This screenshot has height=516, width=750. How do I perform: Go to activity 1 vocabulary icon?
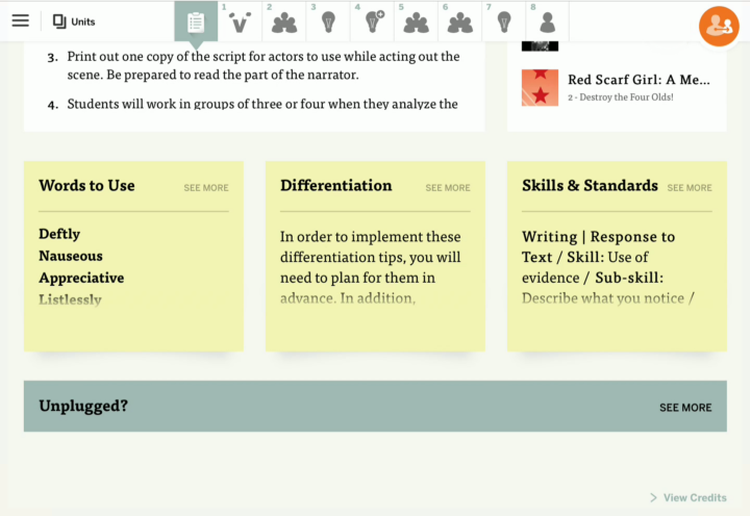(x=240, y=22)
